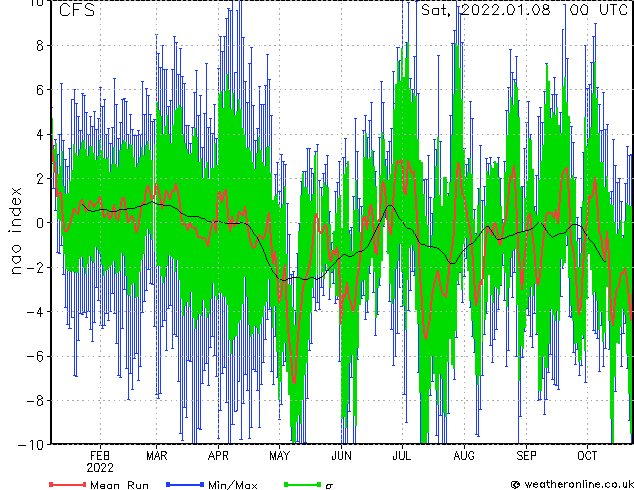Click the CFS model label

77,10
